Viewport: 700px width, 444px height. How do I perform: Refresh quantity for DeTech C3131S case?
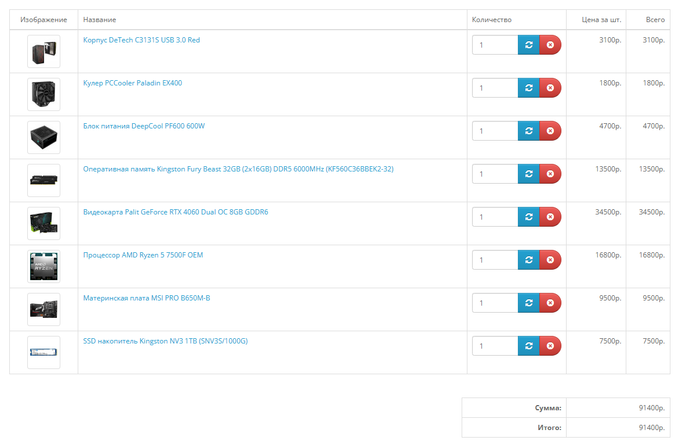pos(528,45)
